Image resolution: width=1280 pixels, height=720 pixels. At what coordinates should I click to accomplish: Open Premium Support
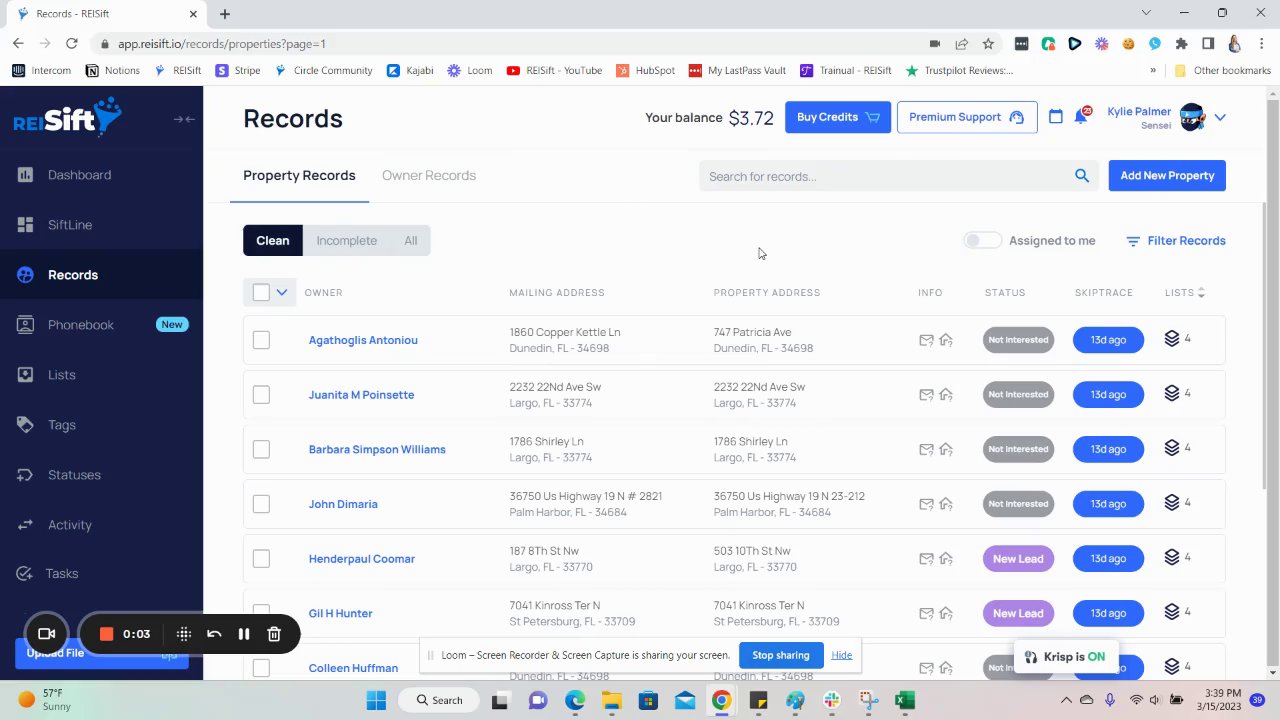tap(967, 117)
